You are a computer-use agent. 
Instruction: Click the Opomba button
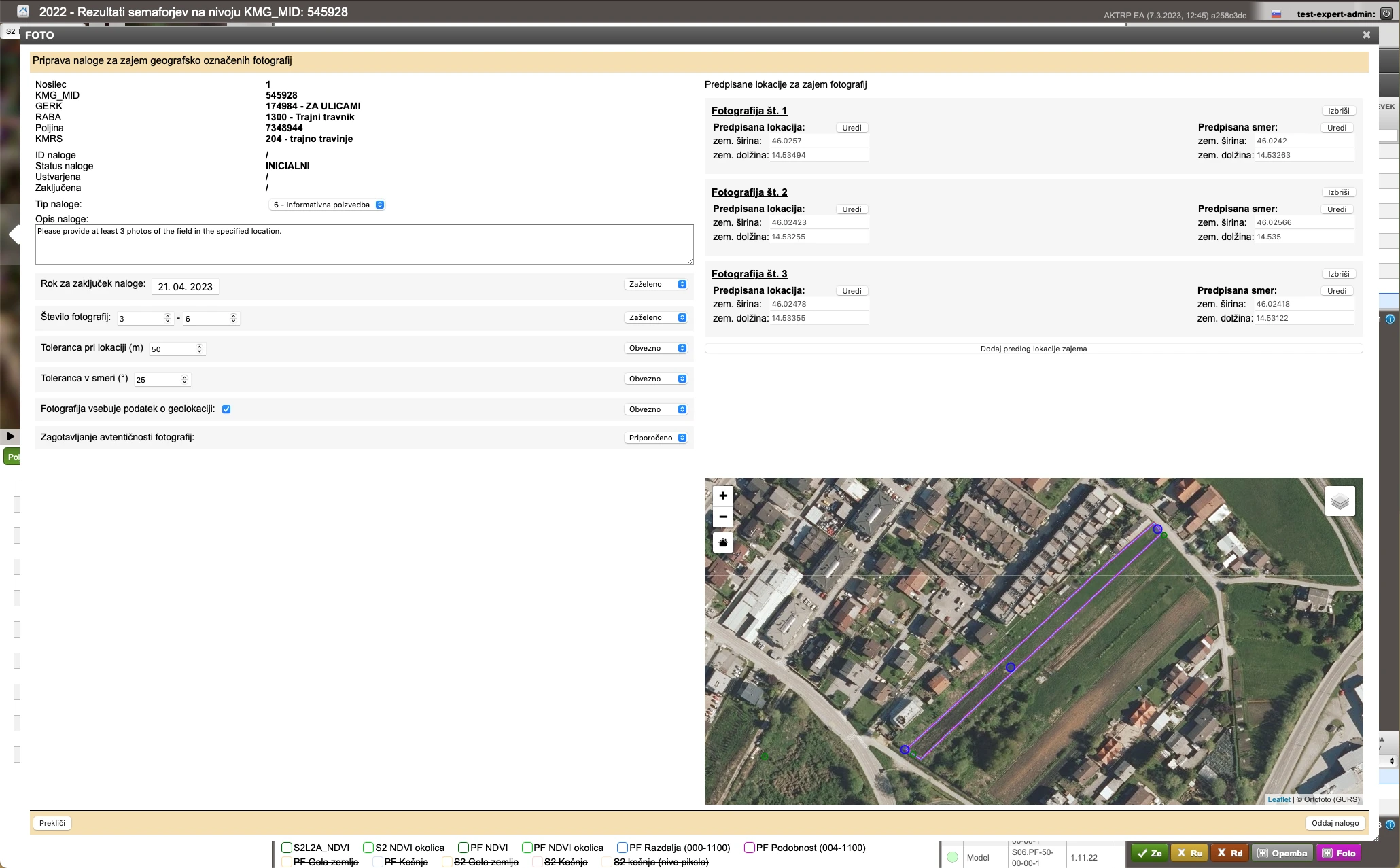(1282, 853)
